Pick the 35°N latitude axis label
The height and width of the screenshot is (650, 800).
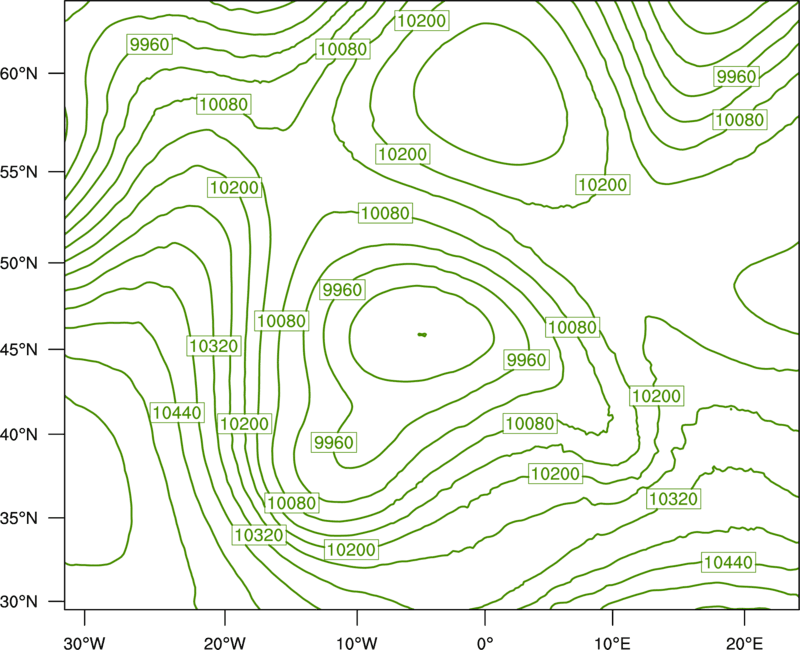pyautogui.click(x=19, y=518)
